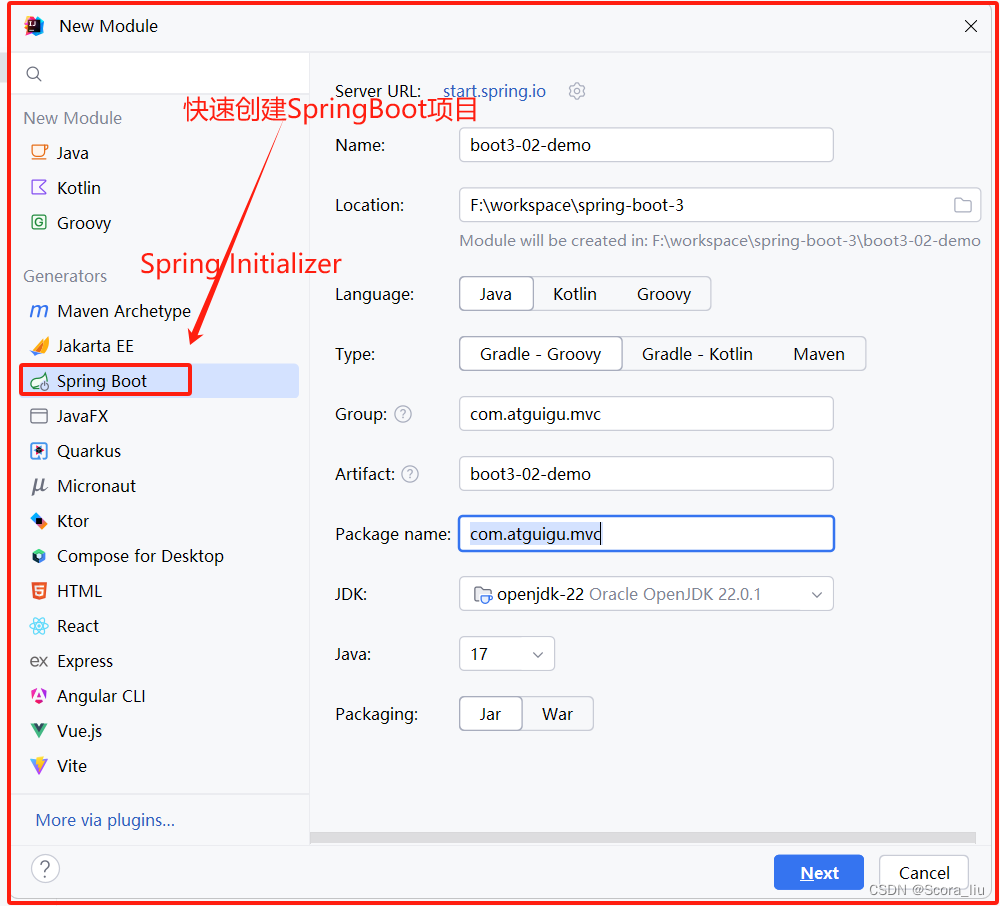Viewport: 1000px width, 906px height.
Task: Close the New Module dialog
Action: 971,26
